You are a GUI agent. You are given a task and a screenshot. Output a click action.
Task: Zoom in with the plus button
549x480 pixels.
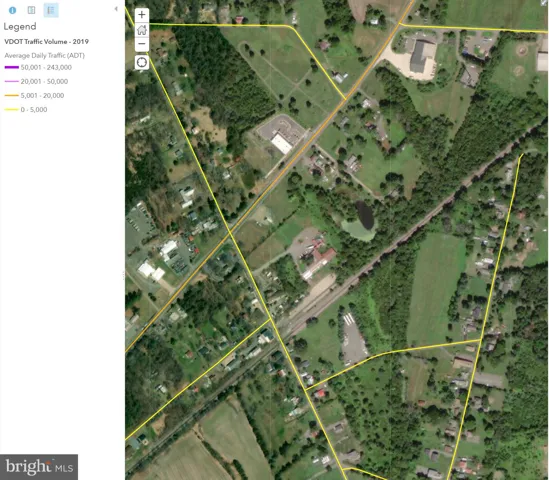pos(142,15)
